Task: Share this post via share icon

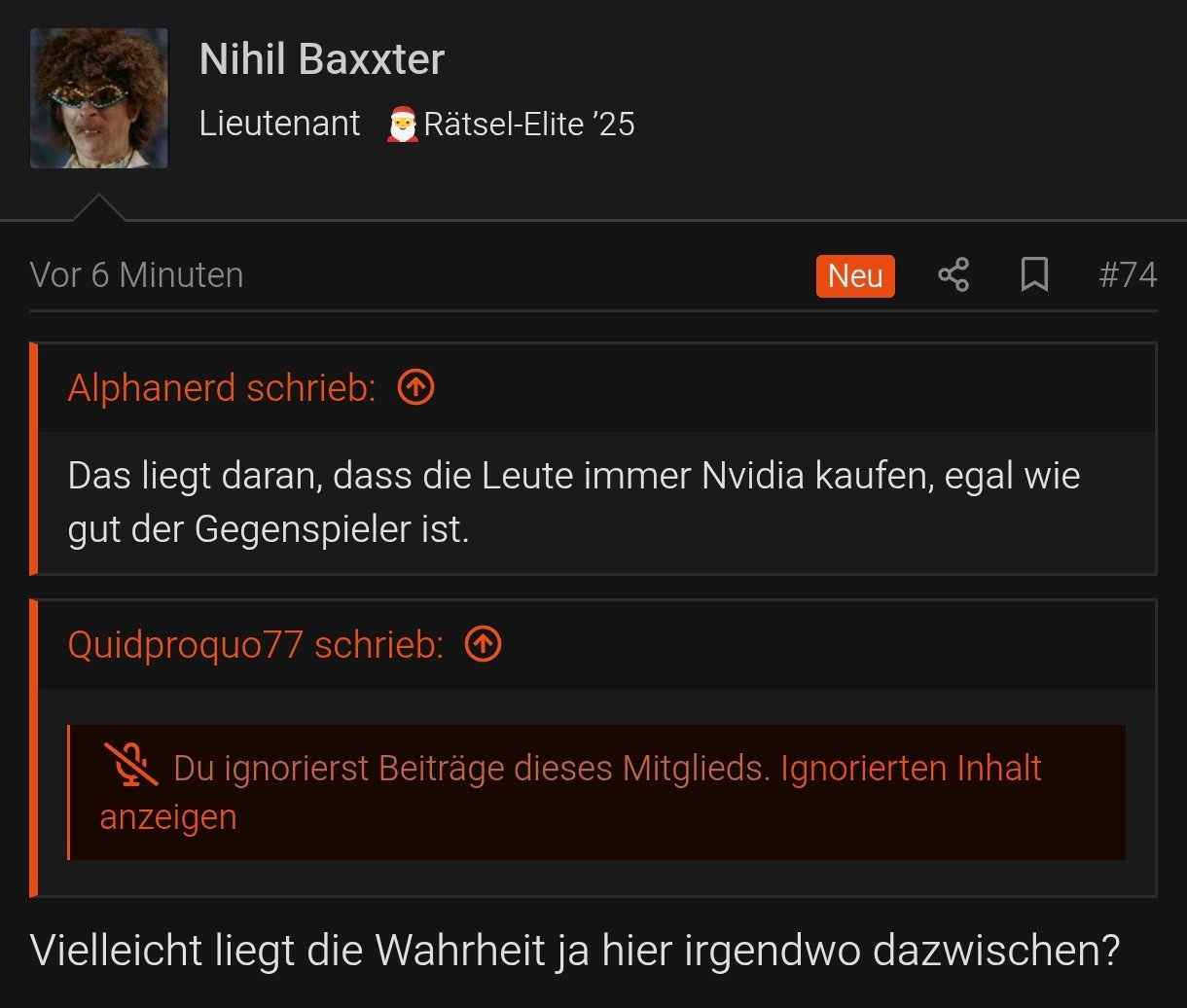Action: coord(953,275)
